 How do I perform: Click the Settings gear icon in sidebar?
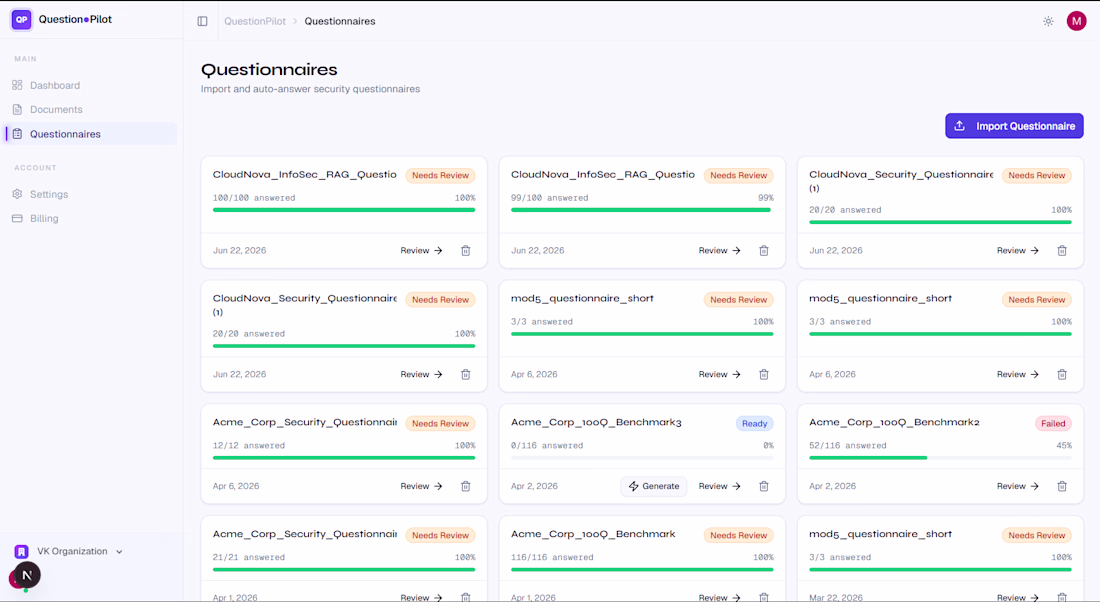pyautogui.click(x=18, y=194)
